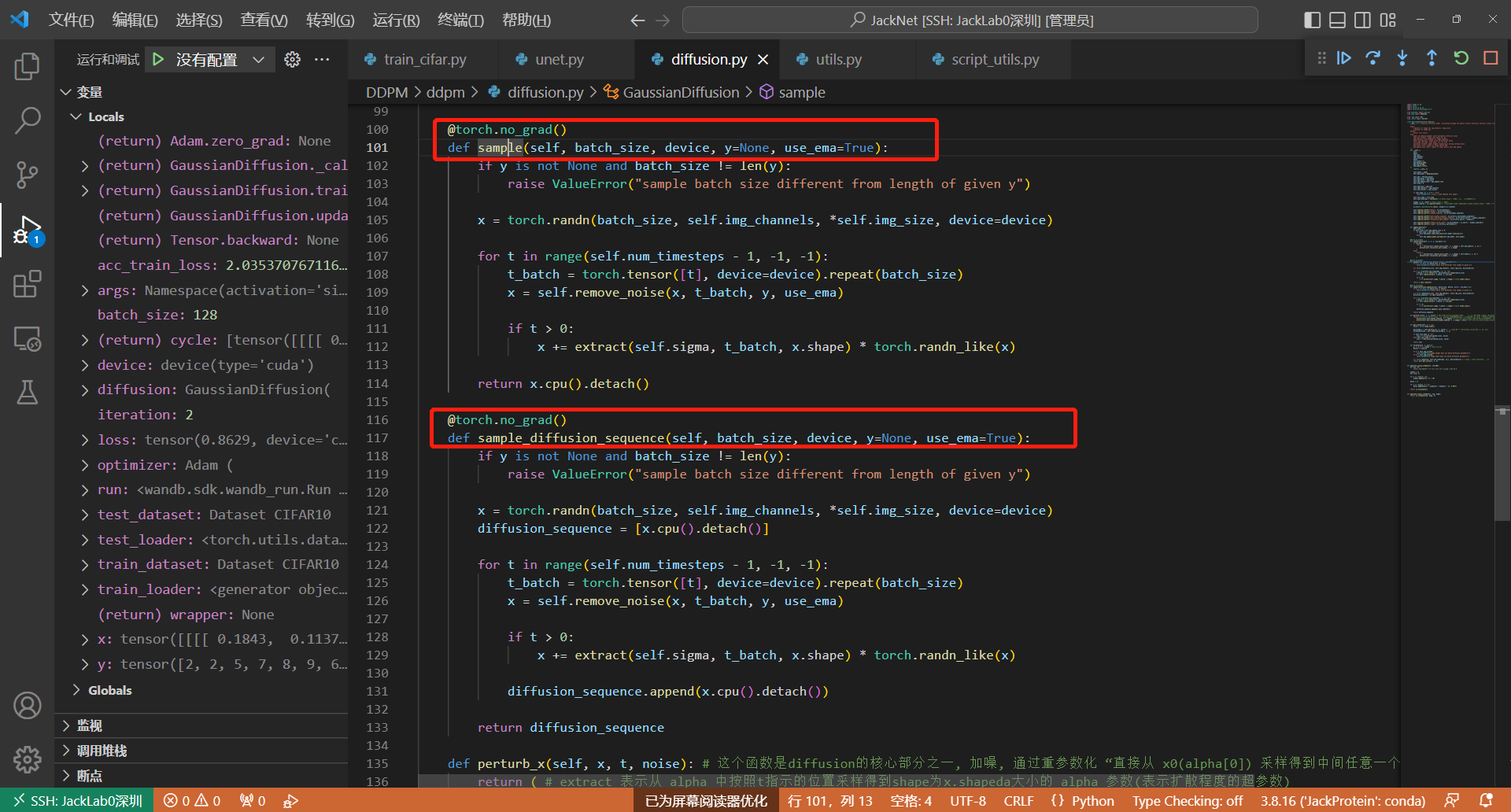This screenshot has height=812, width=1511.
Task: Click the feedback icon in status bar
Action: point(1452,801)
